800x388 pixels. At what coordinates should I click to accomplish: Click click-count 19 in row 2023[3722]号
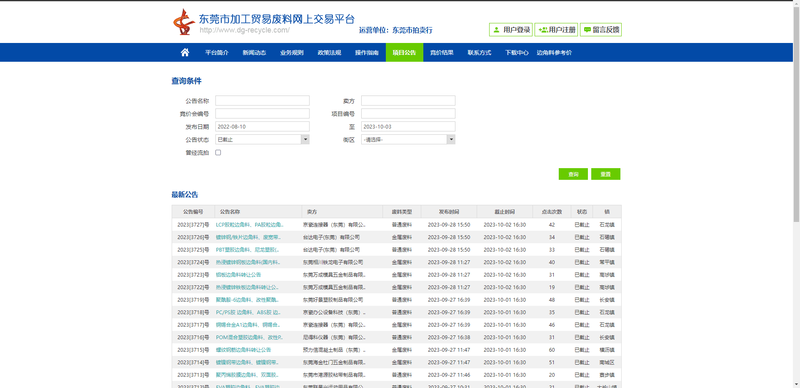552,287
